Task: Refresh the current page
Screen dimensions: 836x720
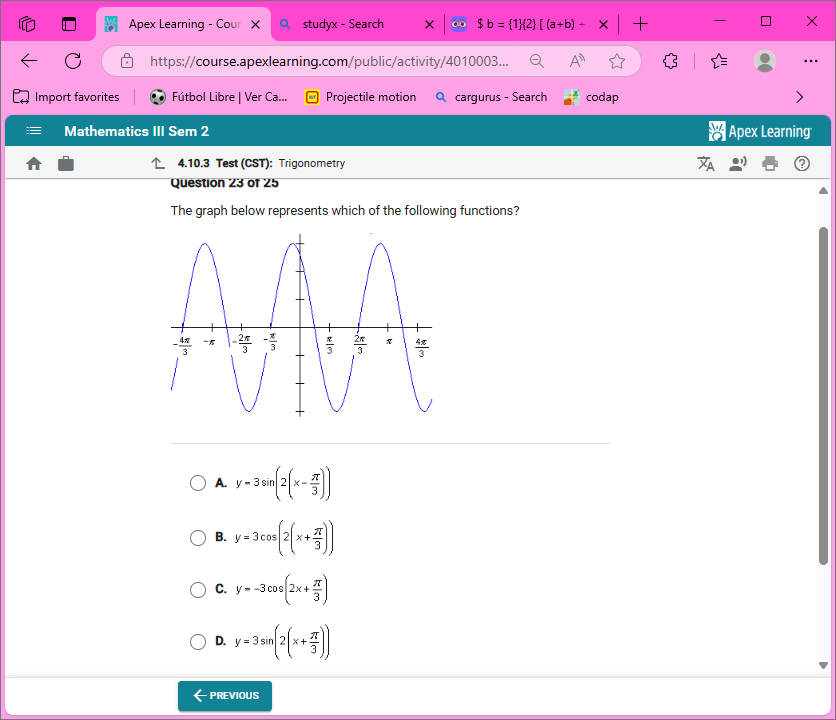Action: pyautogui.click(x=72, y=61)
